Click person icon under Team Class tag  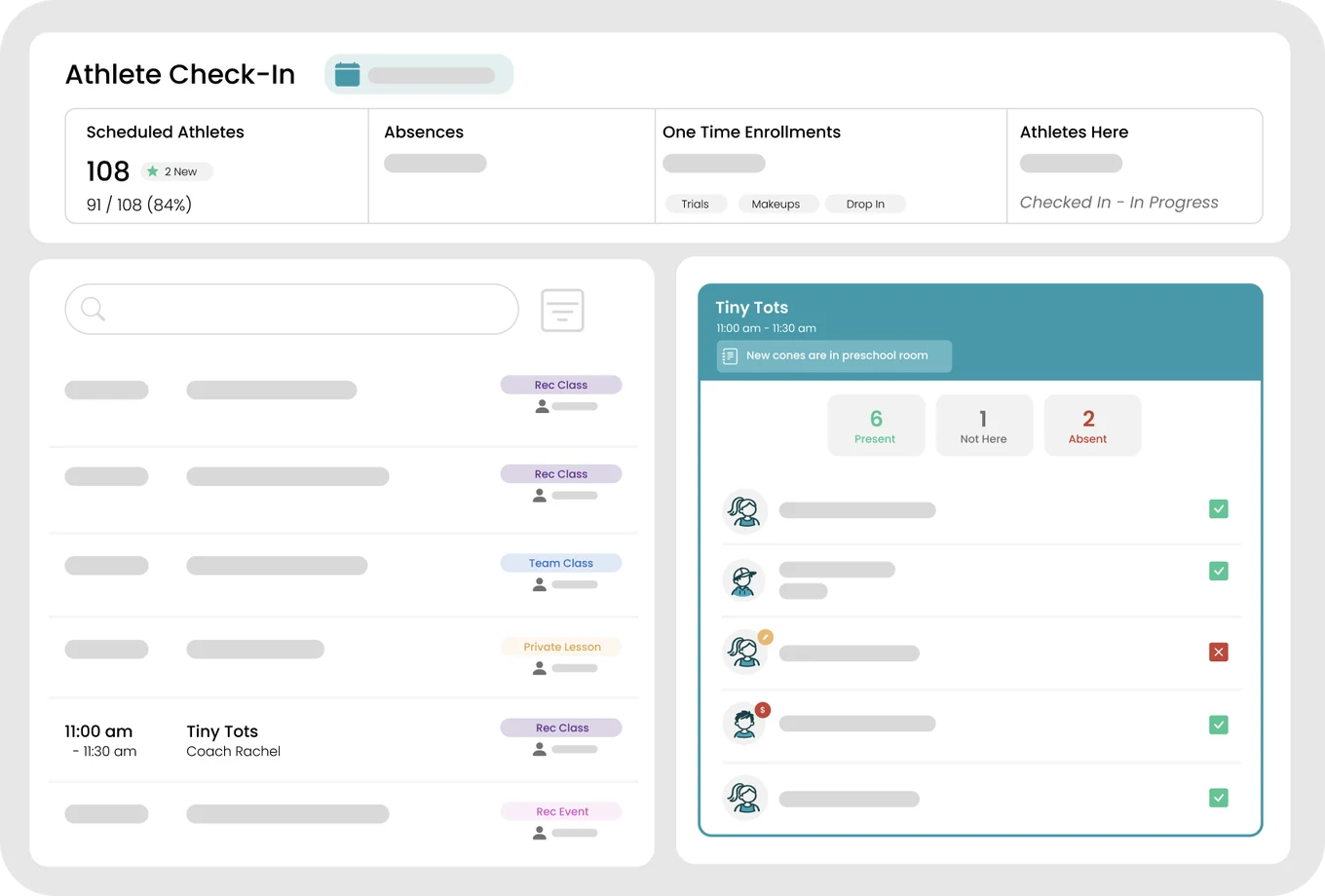[539, 584]
